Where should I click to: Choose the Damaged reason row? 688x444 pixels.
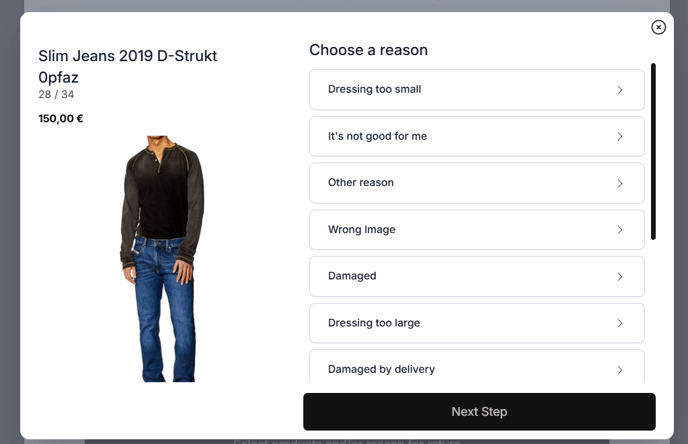pyautogui.click(x=477, y=276)
